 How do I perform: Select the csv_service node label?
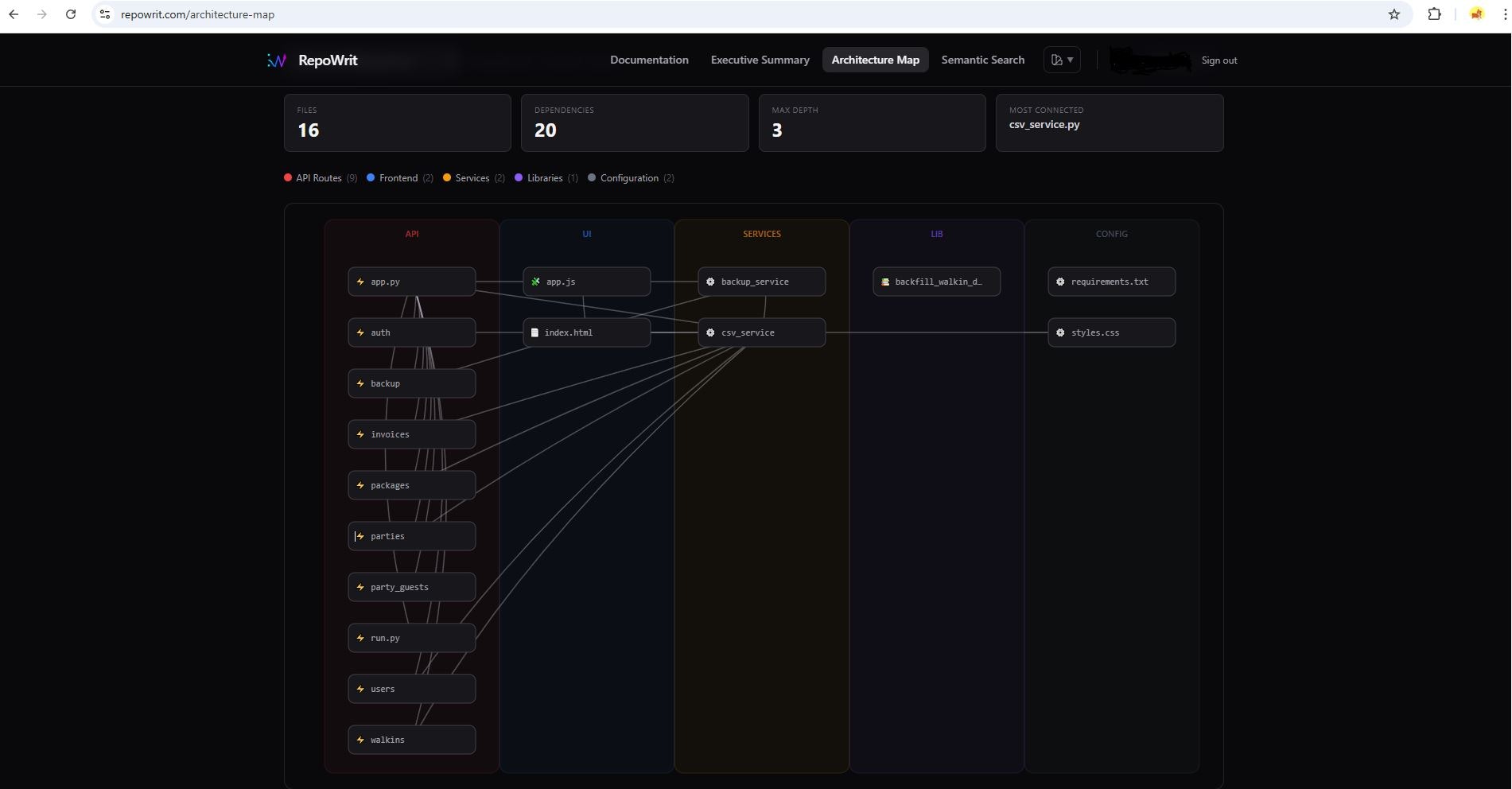tap(748, 332)
